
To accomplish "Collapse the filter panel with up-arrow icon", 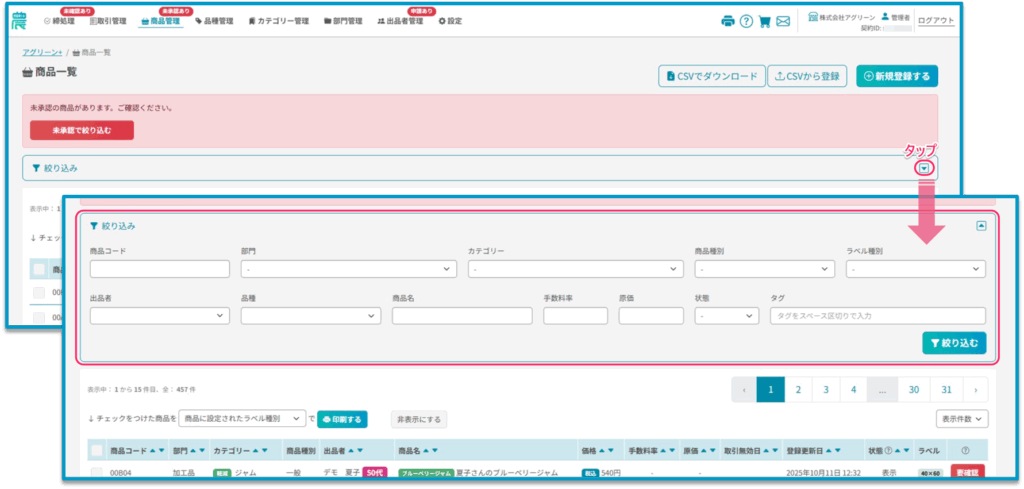I will point(981,226).
